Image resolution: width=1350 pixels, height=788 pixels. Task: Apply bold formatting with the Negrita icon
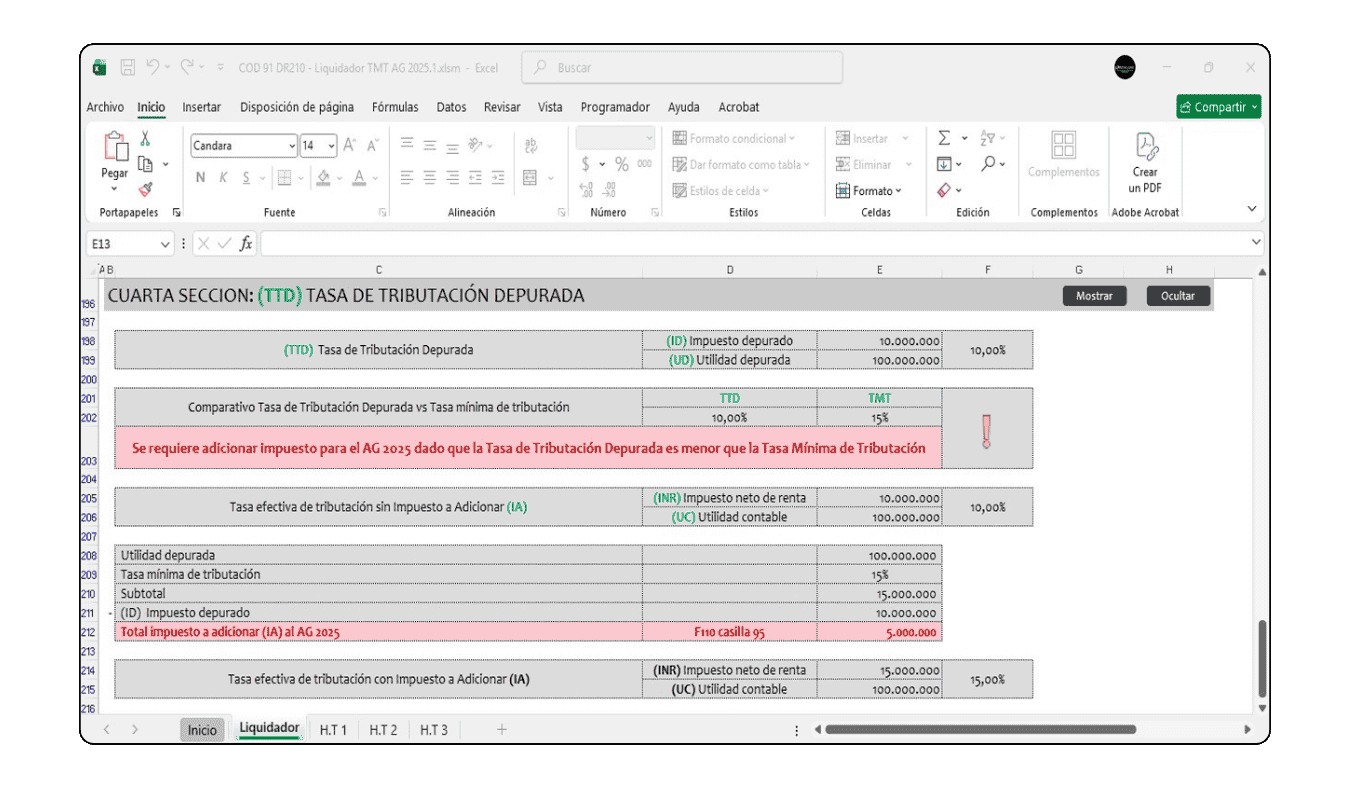[x=200, y=177]
